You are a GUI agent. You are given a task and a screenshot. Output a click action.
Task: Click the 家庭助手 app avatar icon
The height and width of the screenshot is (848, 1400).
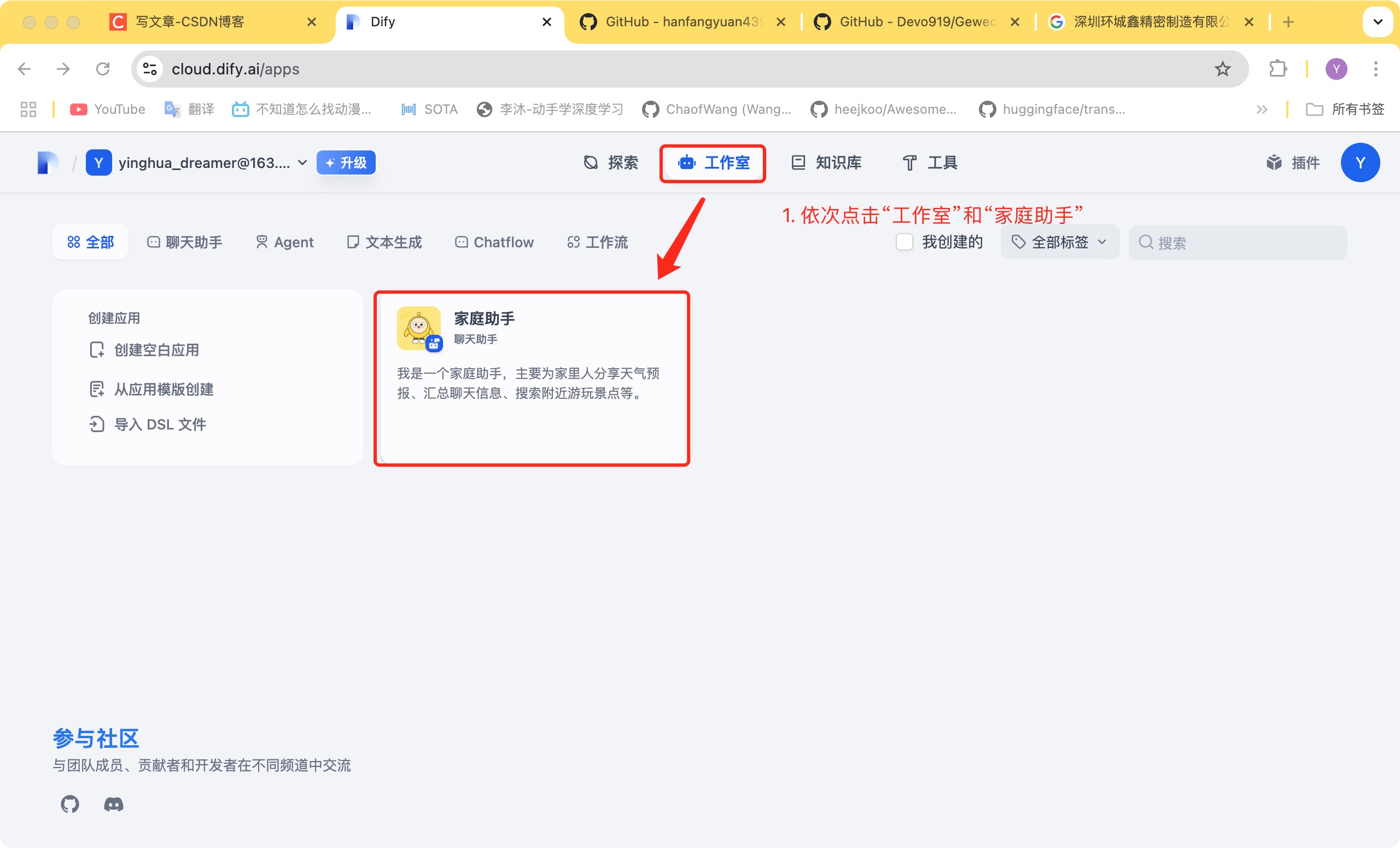(x=419, y=328)
